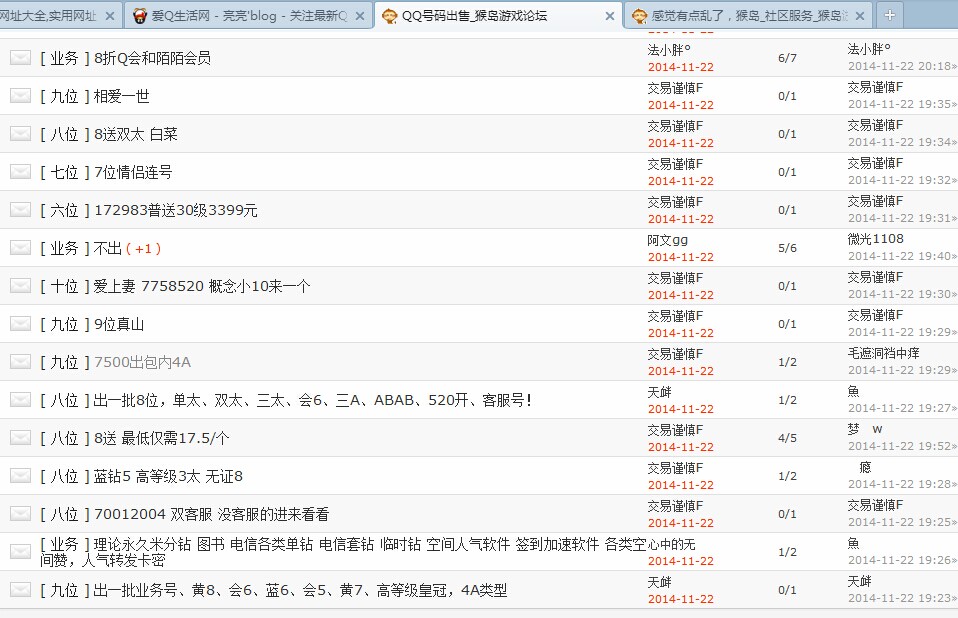Click monkey favicon of 感觉有点乱了 tab
The image size is (958, 618).
(x=639, y=16)
